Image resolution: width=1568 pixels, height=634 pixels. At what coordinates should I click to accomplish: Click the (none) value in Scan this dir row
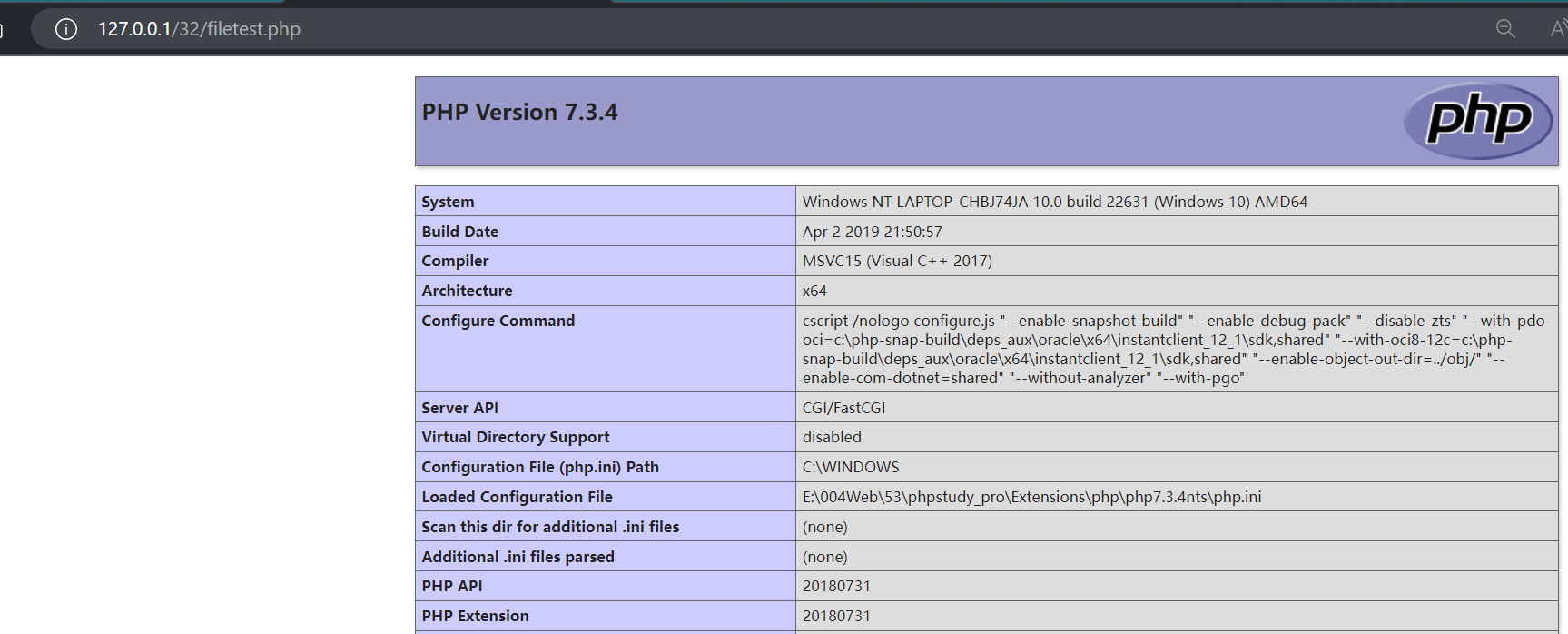(x=824, y=527)
